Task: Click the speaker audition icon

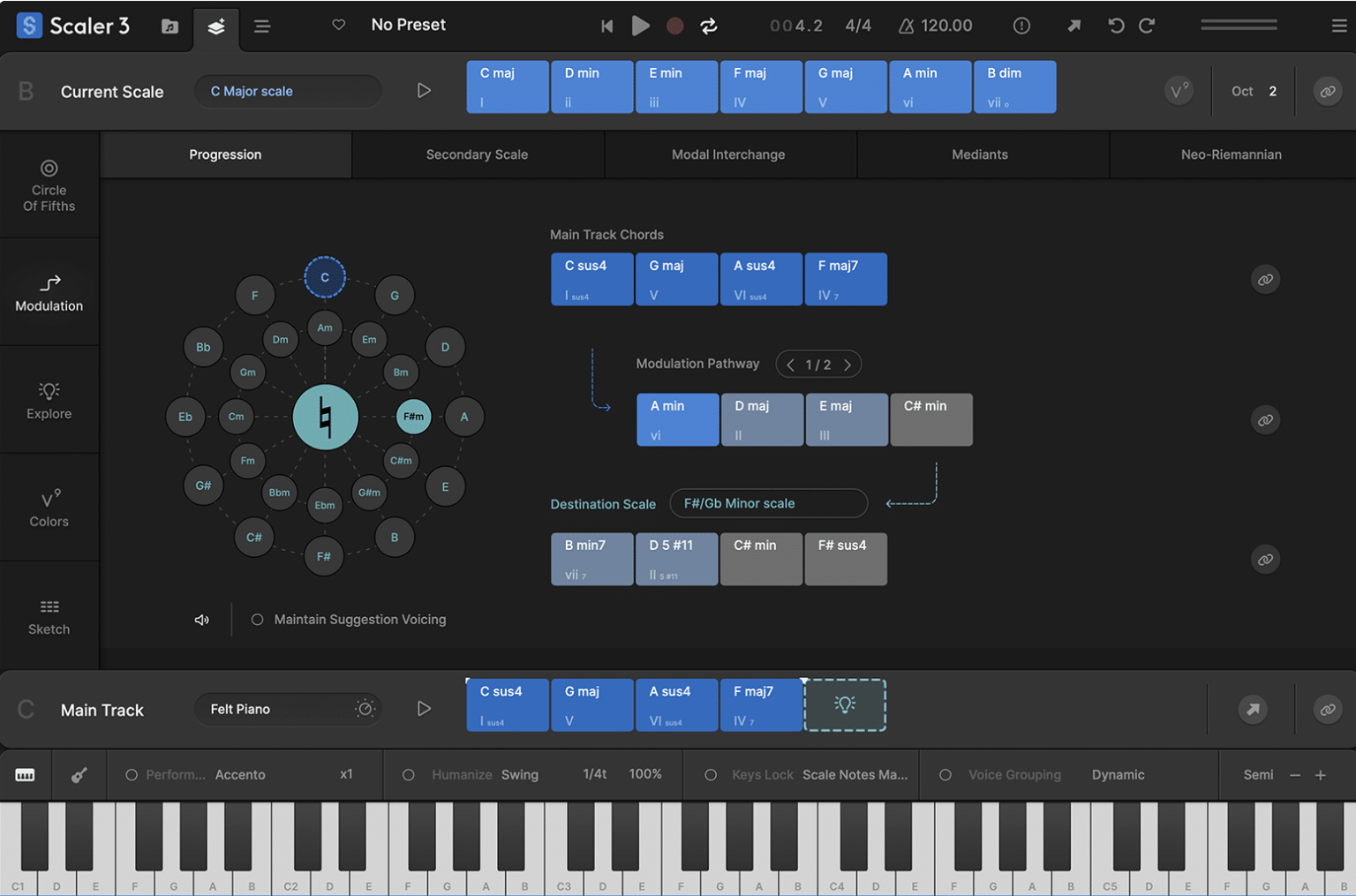Action: (202, 620)
